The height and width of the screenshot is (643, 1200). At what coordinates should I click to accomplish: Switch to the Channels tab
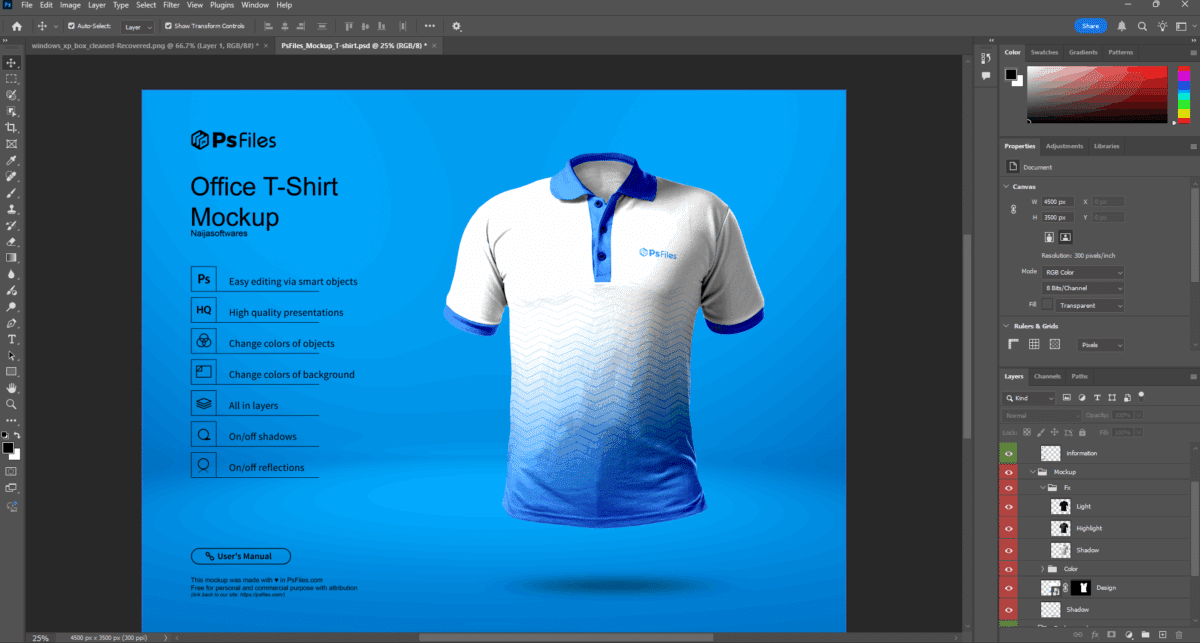1047,376
